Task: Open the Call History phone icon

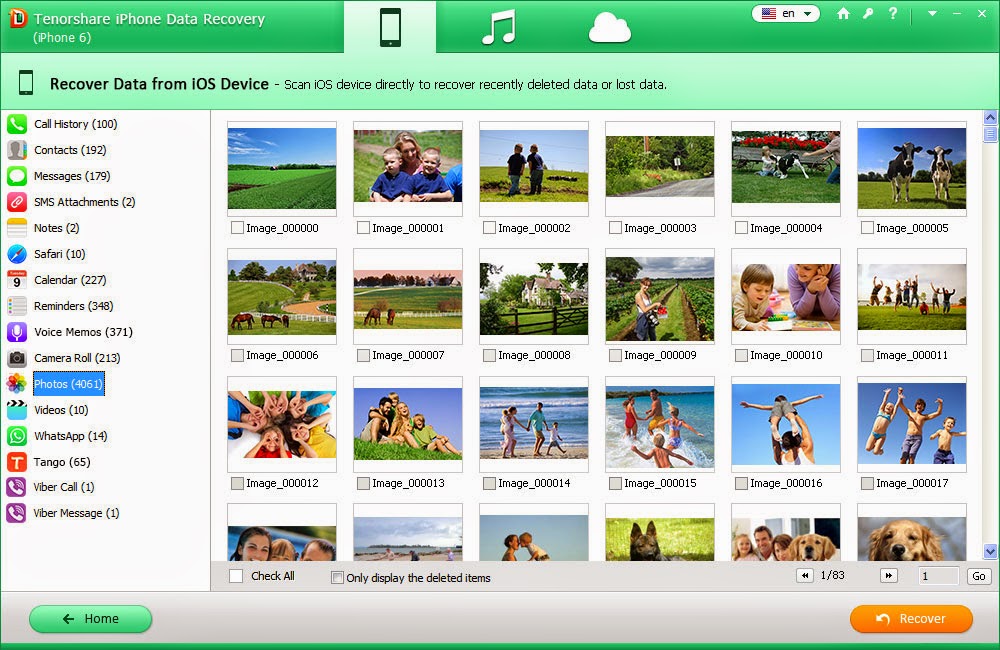Action: (x=17, y=124)
